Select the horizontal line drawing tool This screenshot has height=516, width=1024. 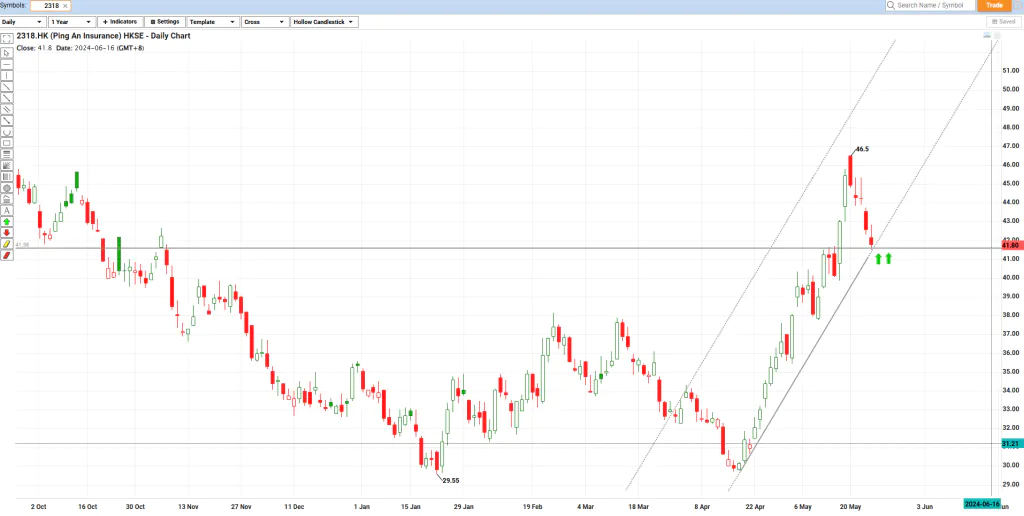7,64
